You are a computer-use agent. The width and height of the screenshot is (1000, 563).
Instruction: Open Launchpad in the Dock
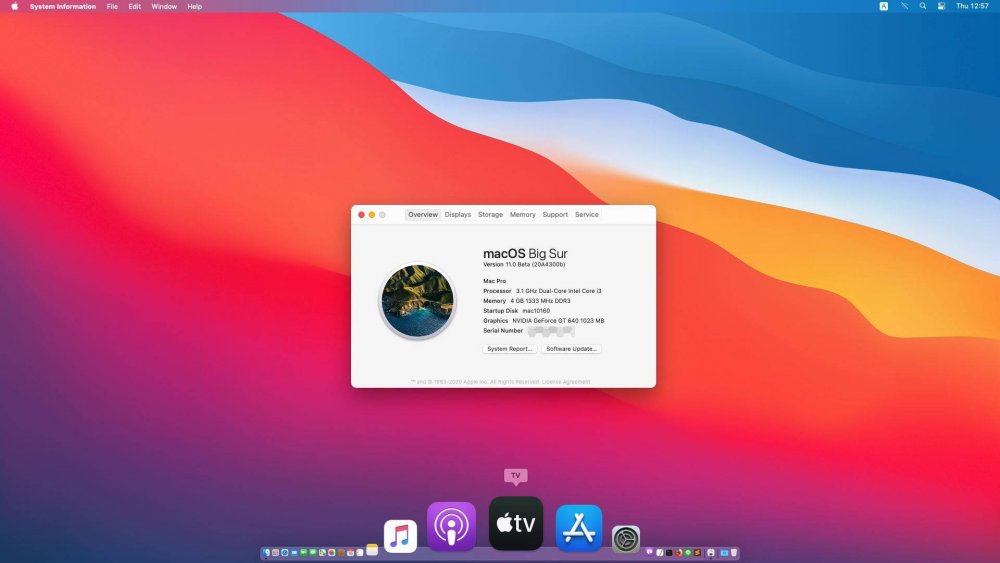[276, 552]
